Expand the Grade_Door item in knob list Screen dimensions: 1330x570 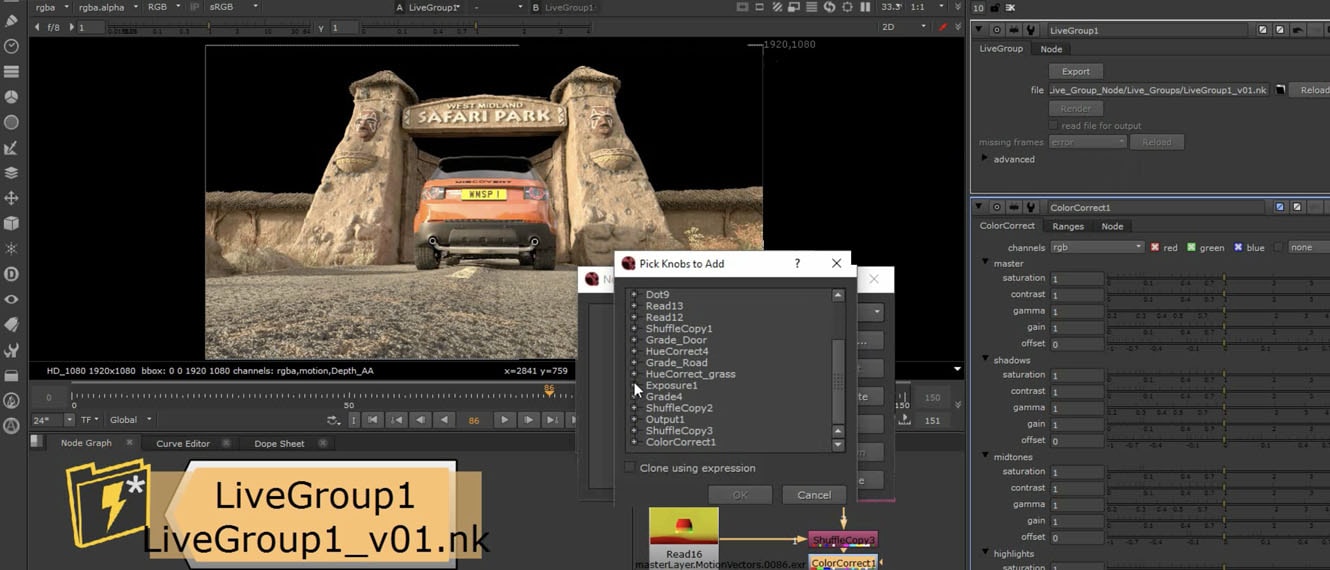point(633,340)
